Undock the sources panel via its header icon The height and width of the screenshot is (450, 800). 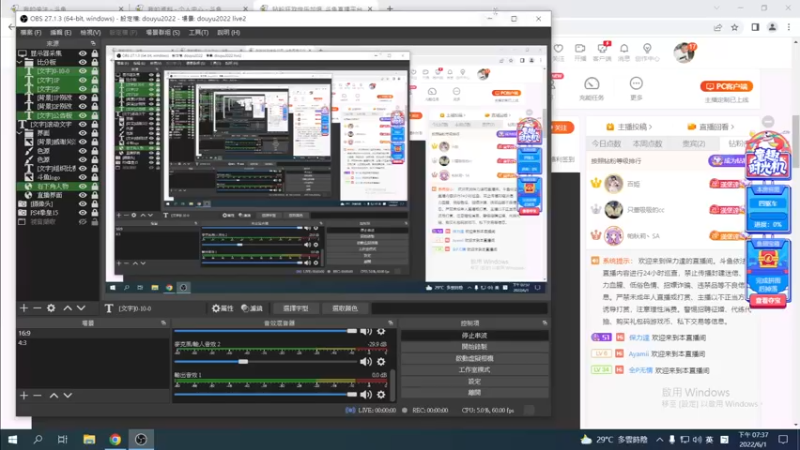point(93,43)
